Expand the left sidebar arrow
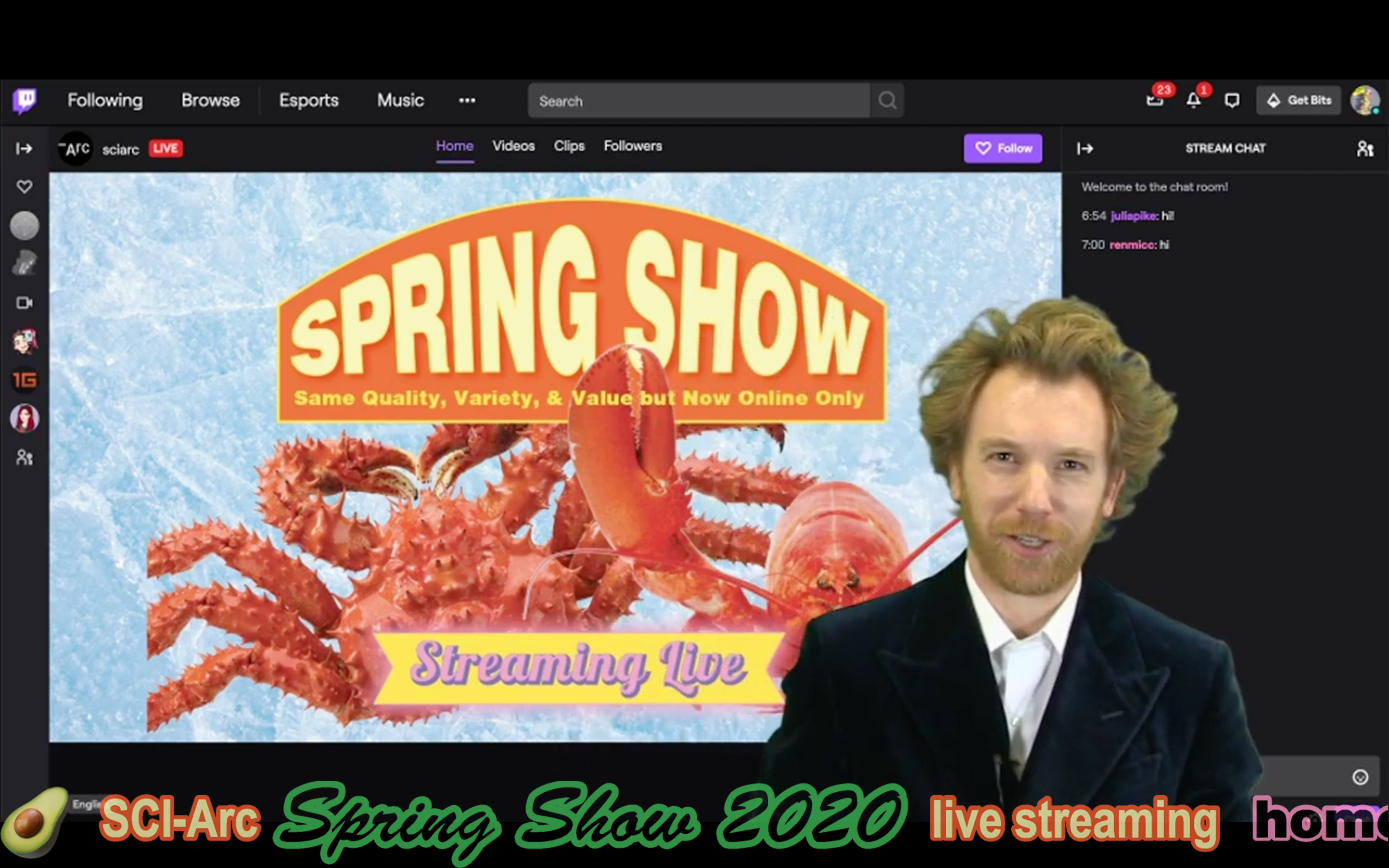The image size is (1389, 868). [x=24, y=149]
